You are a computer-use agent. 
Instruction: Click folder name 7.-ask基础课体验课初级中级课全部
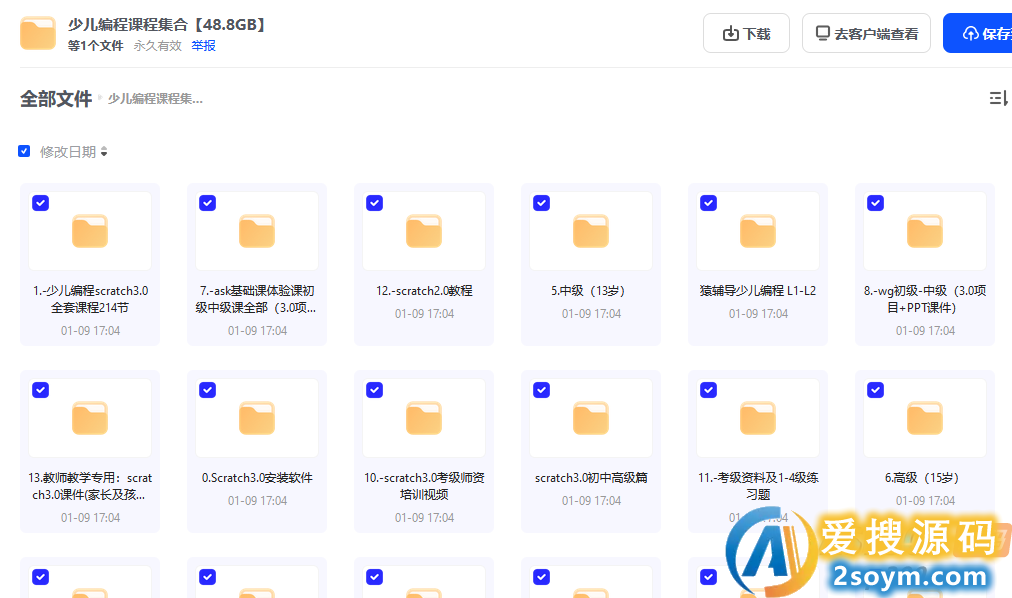[257, 299]
